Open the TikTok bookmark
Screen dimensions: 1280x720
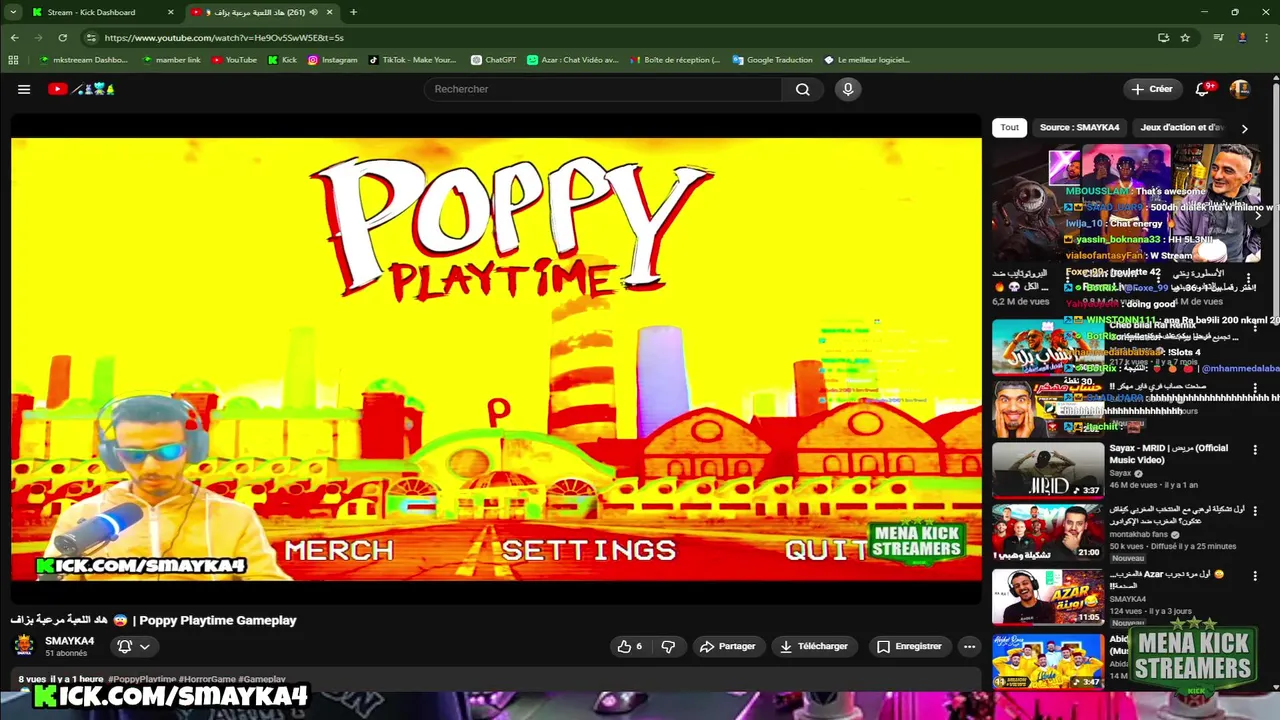(x=413, y=60)
